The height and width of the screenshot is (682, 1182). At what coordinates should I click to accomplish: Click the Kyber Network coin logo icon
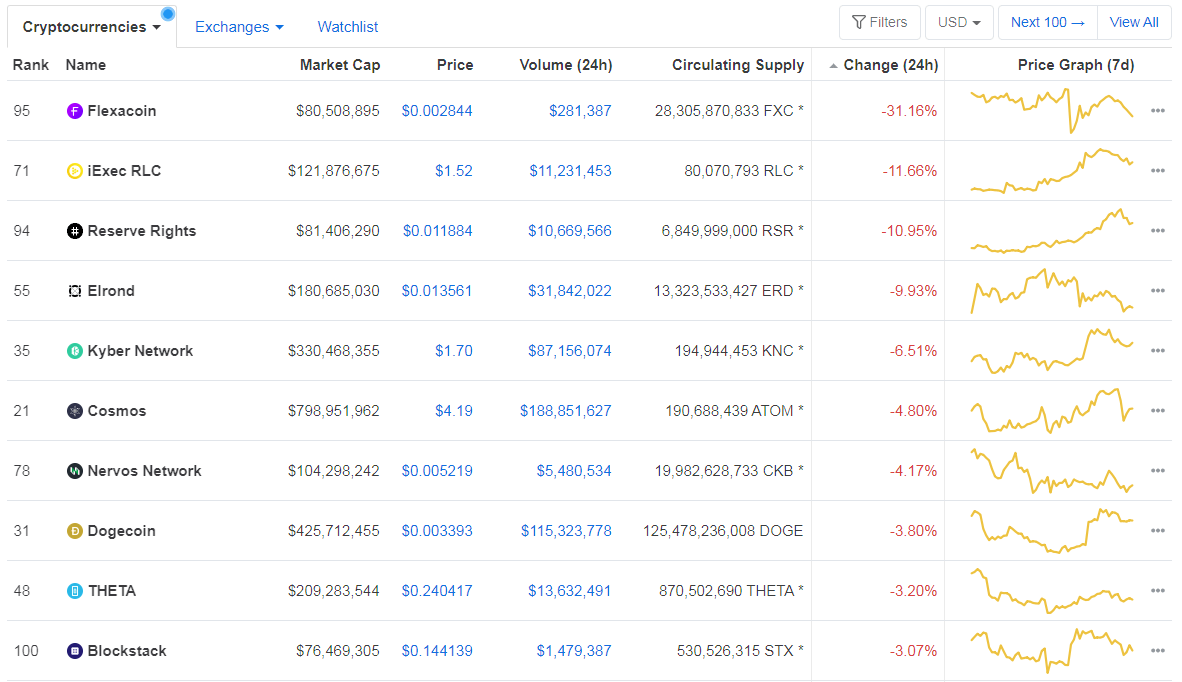[x=75, y=351]
